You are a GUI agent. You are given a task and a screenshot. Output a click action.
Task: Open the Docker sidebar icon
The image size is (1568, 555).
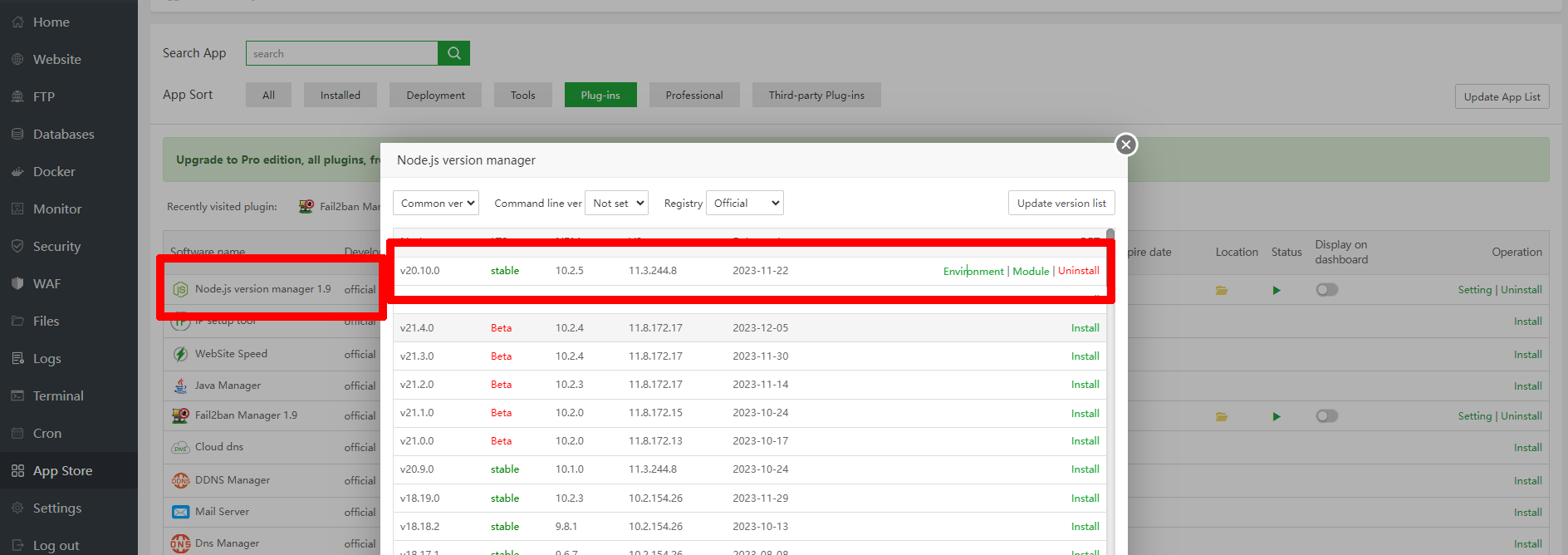pos(17,172)
